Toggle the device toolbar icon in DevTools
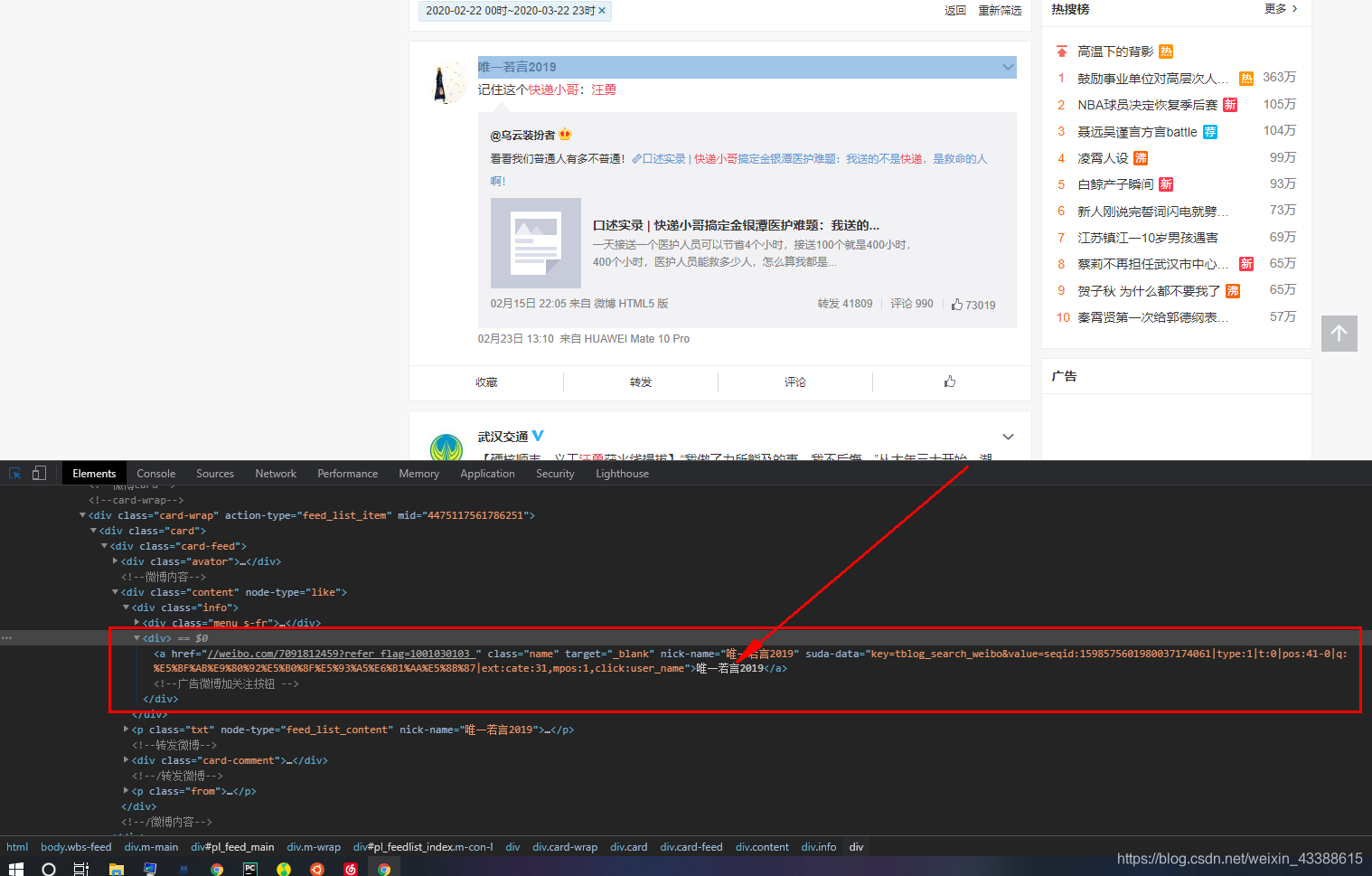1372x876 pixels. click(x=39, y=473)
